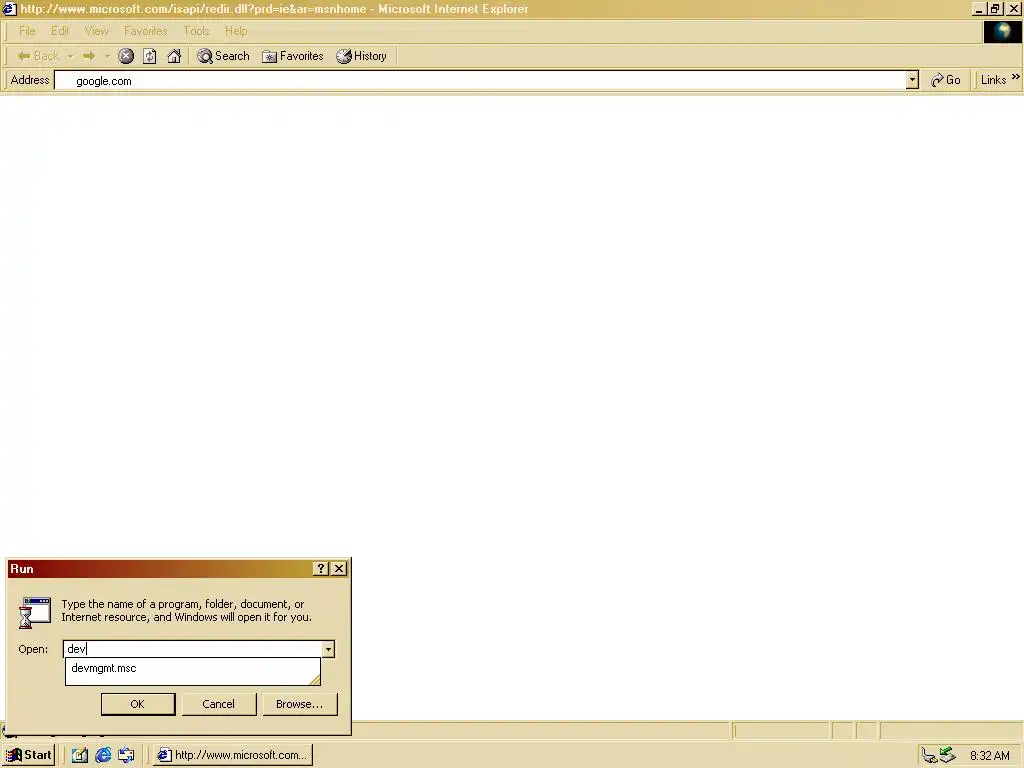The height and width of the screenshot is (768, 1024).
Task: Click the Go button beside the address bar
Action: click(x=946, y=80)
